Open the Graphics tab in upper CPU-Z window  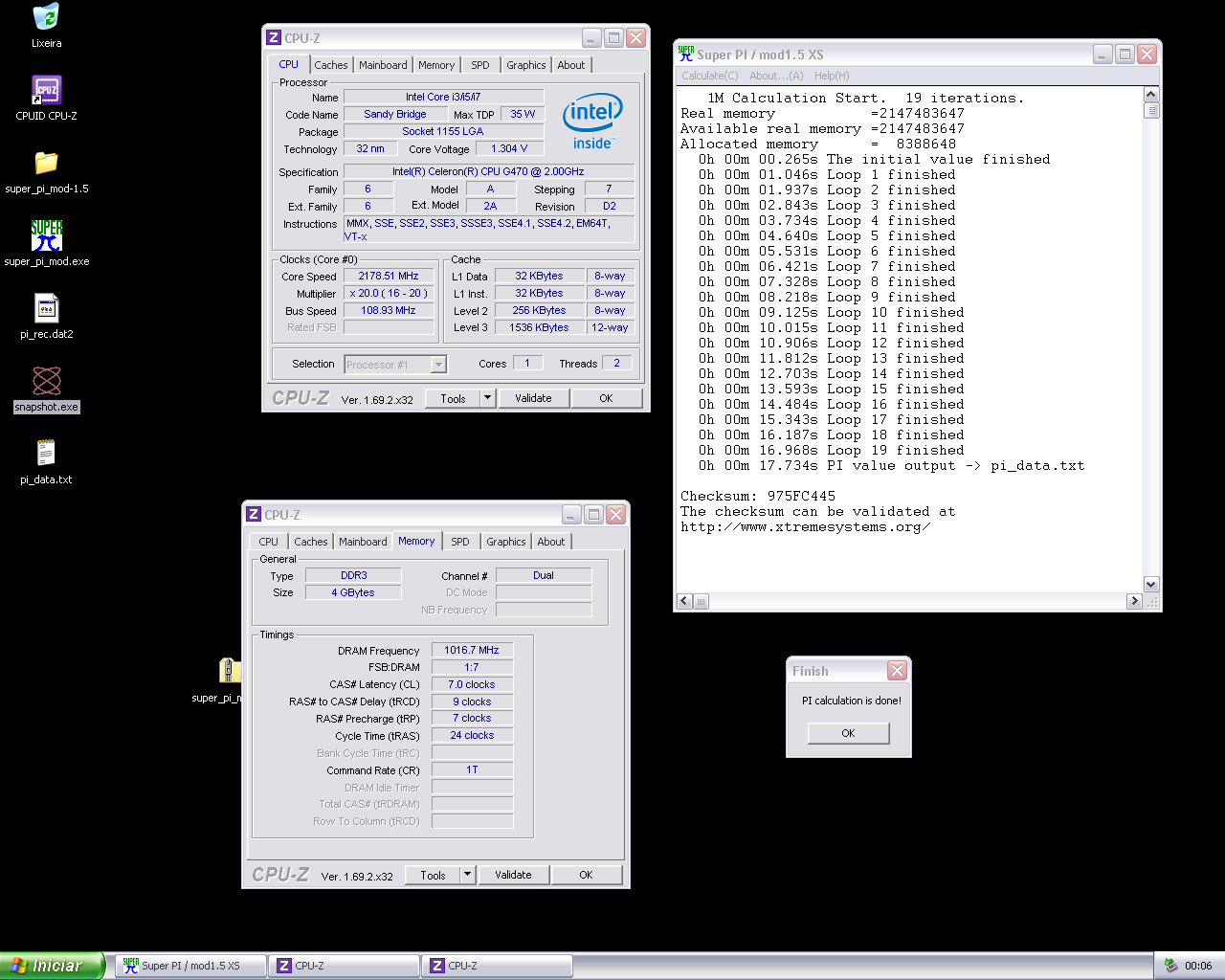click(x=526, y=65)
